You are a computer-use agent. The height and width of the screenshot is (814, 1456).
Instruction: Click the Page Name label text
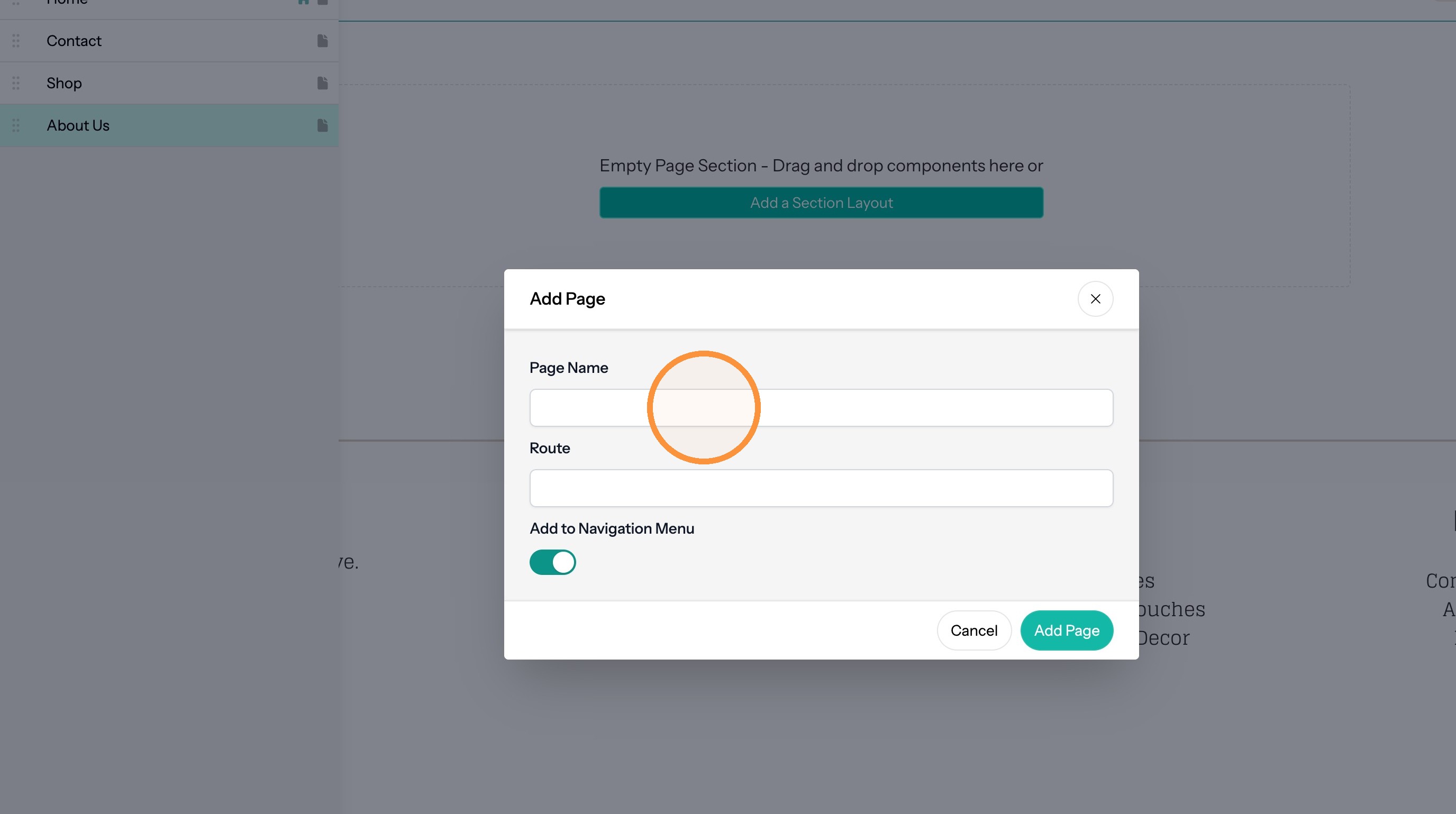coord(569,368)
